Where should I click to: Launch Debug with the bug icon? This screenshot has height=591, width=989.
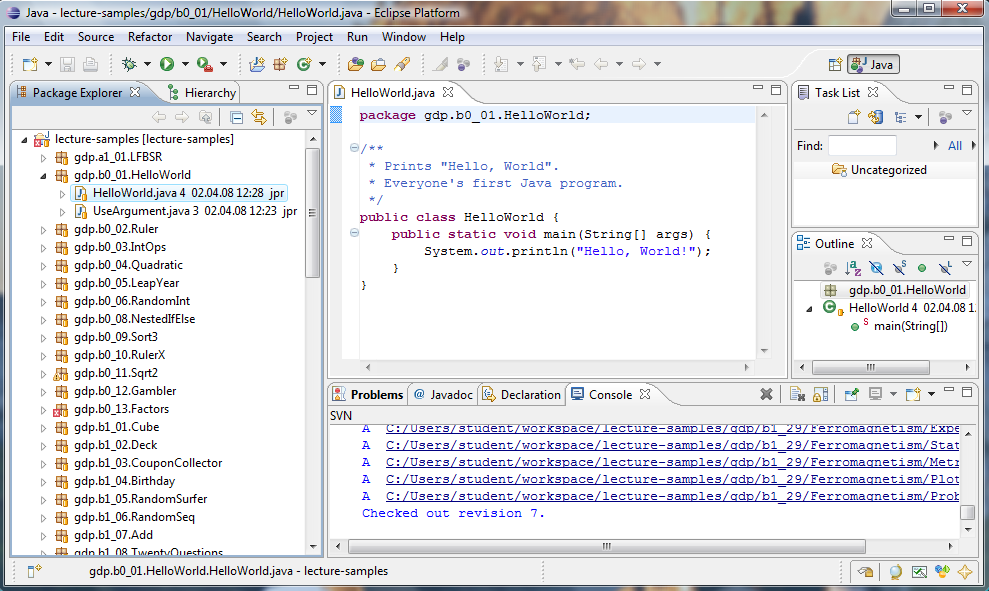tap(129, 64)
